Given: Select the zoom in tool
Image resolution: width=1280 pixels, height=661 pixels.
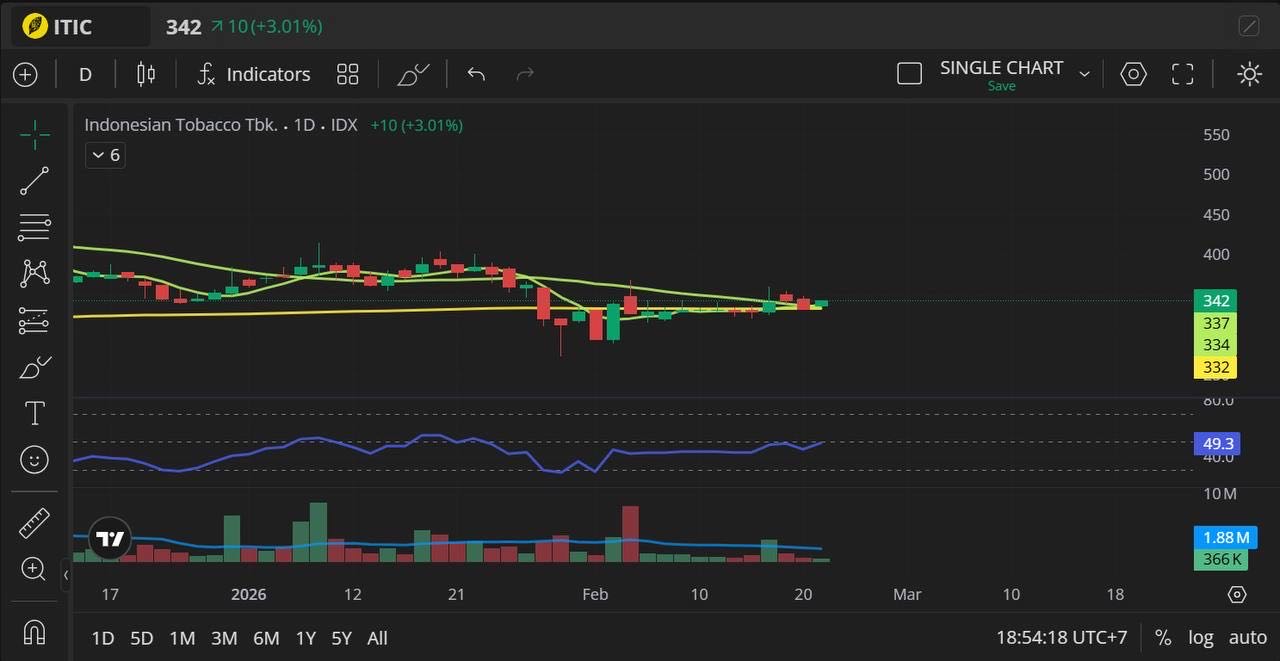Looking at the screenshot, I should click(x=34, y=569).
